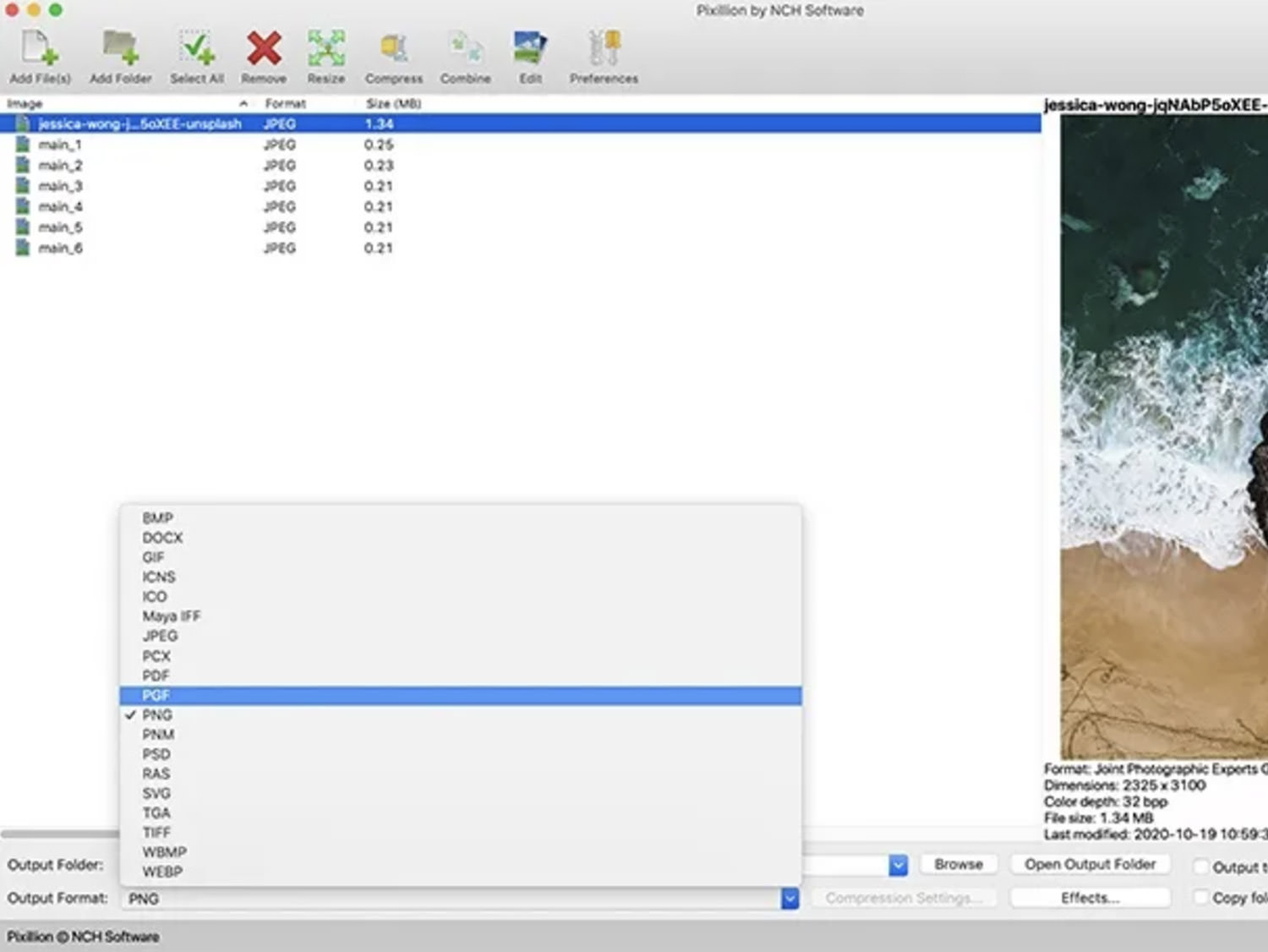Click the Effects... button

pyautogui.click(x=1090, y=898)
